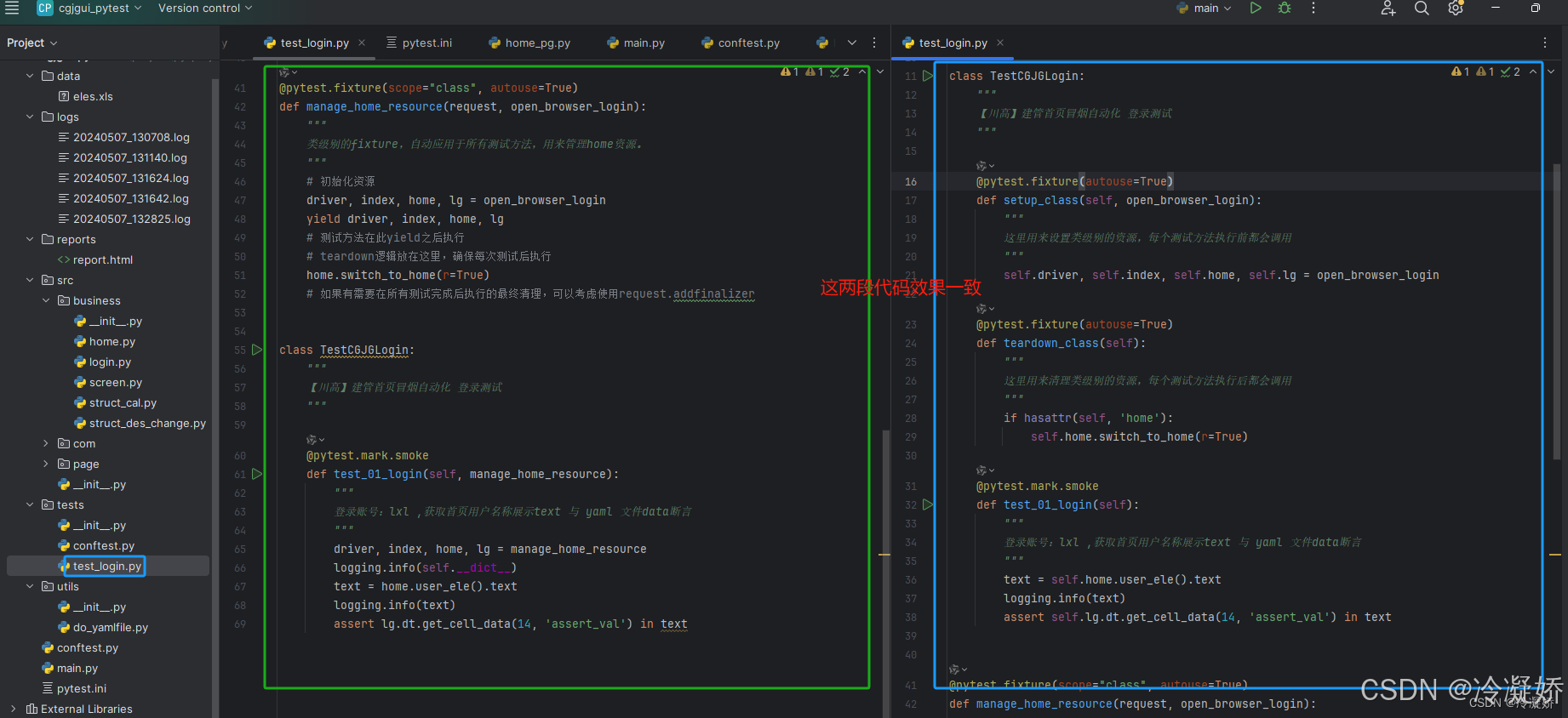This screenshot has height=718, width=1568.
Task: Click eles.xls file icon
Action: click(x=64, y=96)
